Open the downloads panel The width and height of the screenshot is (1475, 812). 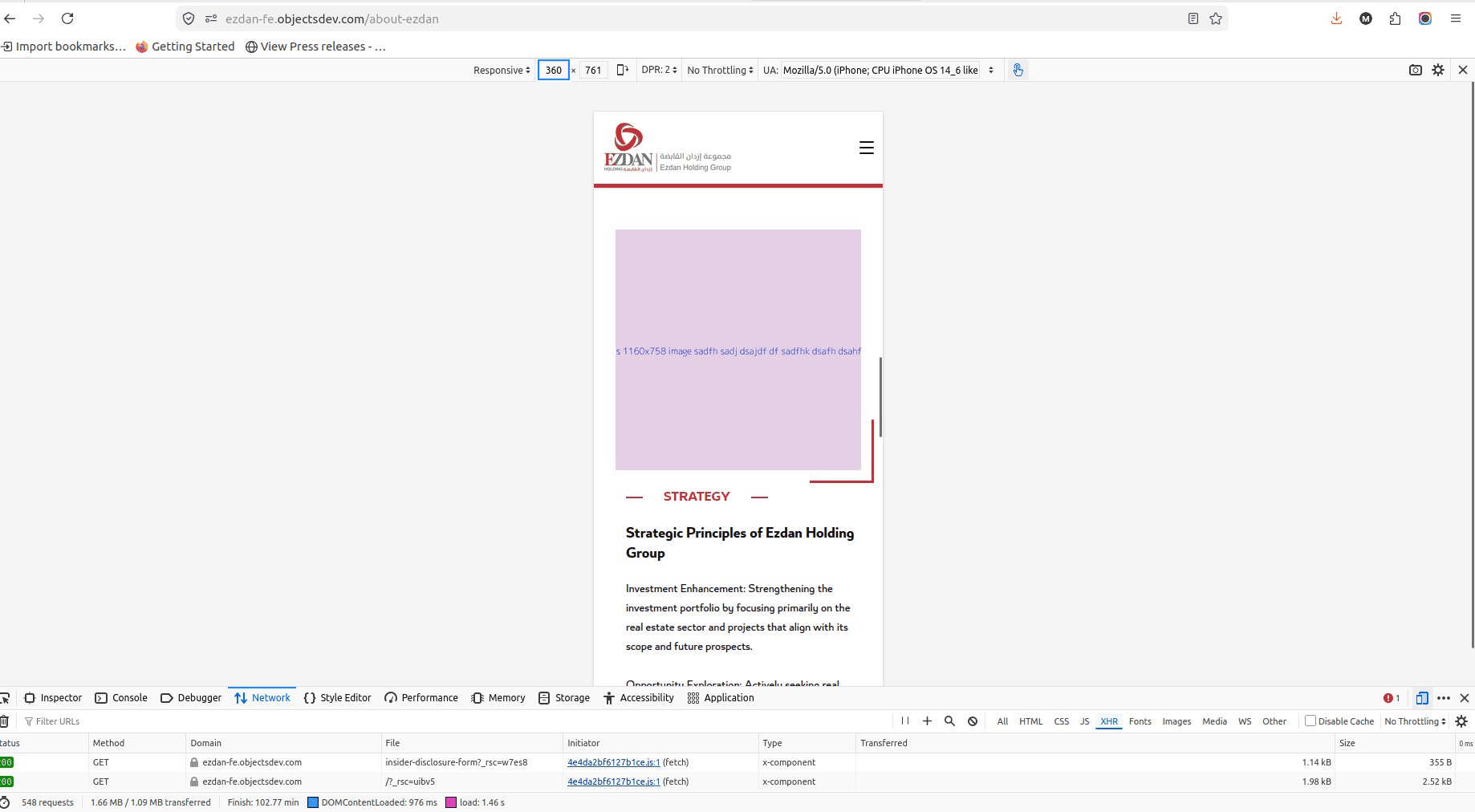(1336, 18)
